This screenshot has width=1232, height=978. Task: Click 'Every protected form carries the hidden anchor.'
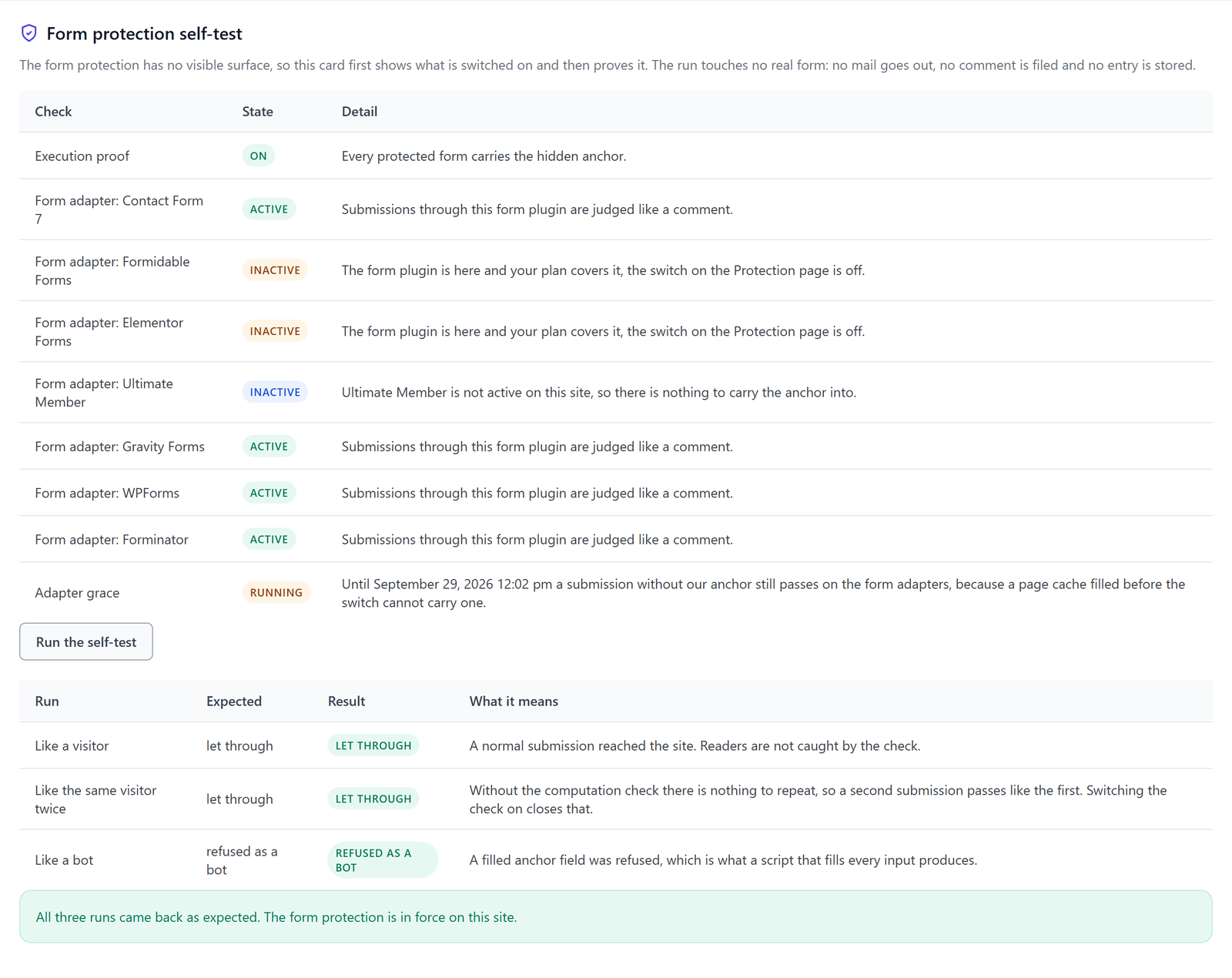coord(484,156)
